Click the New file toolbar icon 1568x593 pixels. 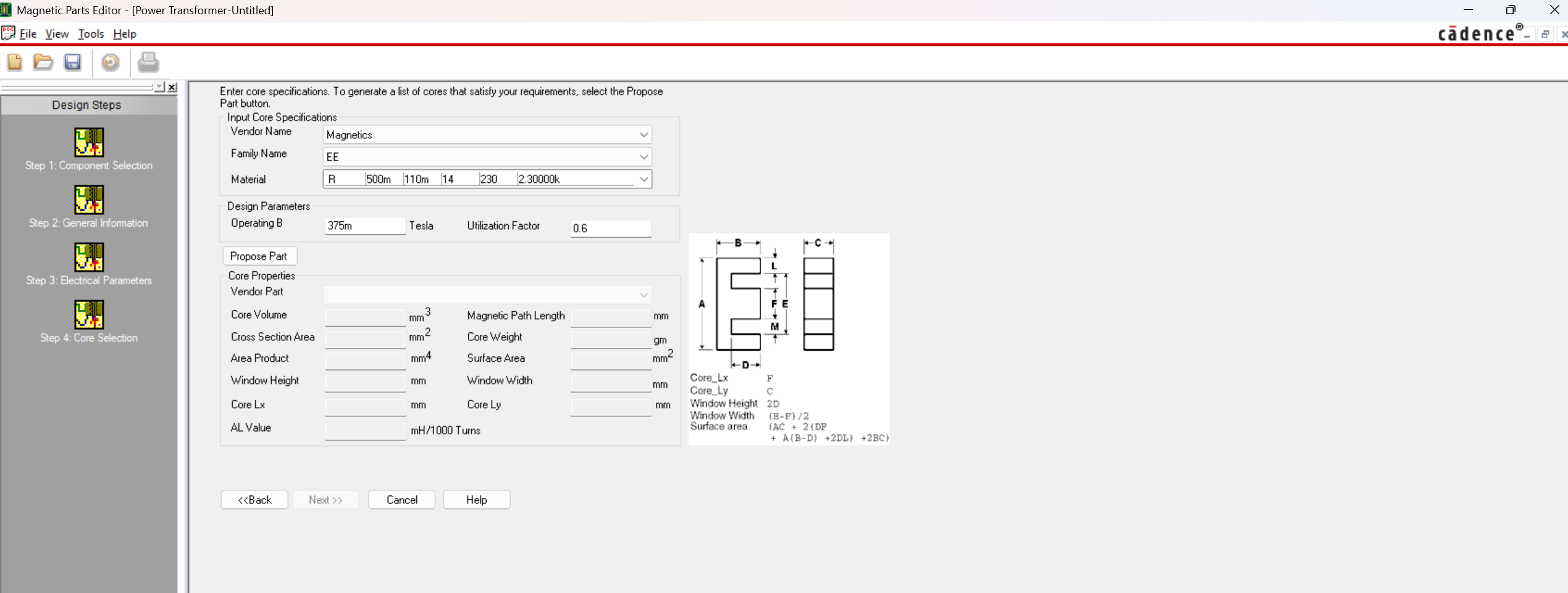click(15, 62)
